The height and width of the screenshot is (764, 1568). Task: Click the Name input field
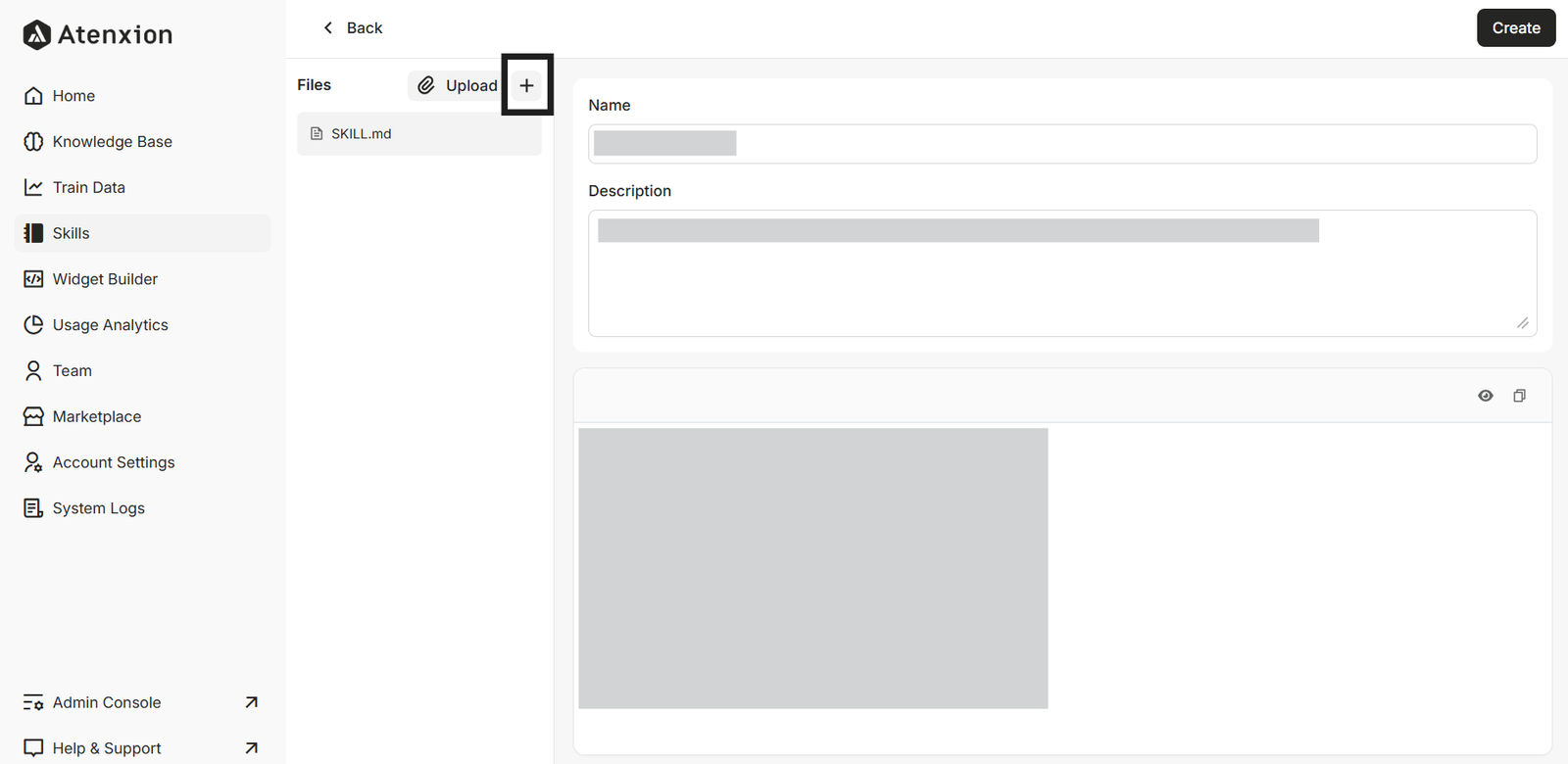click(1062, 144)
